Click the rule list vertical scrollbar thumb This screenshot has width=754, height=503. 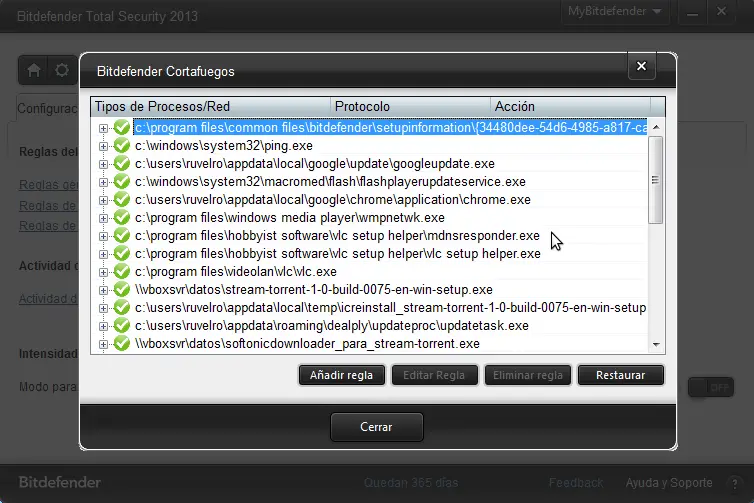pyautogui.click(x=655, y=180)
